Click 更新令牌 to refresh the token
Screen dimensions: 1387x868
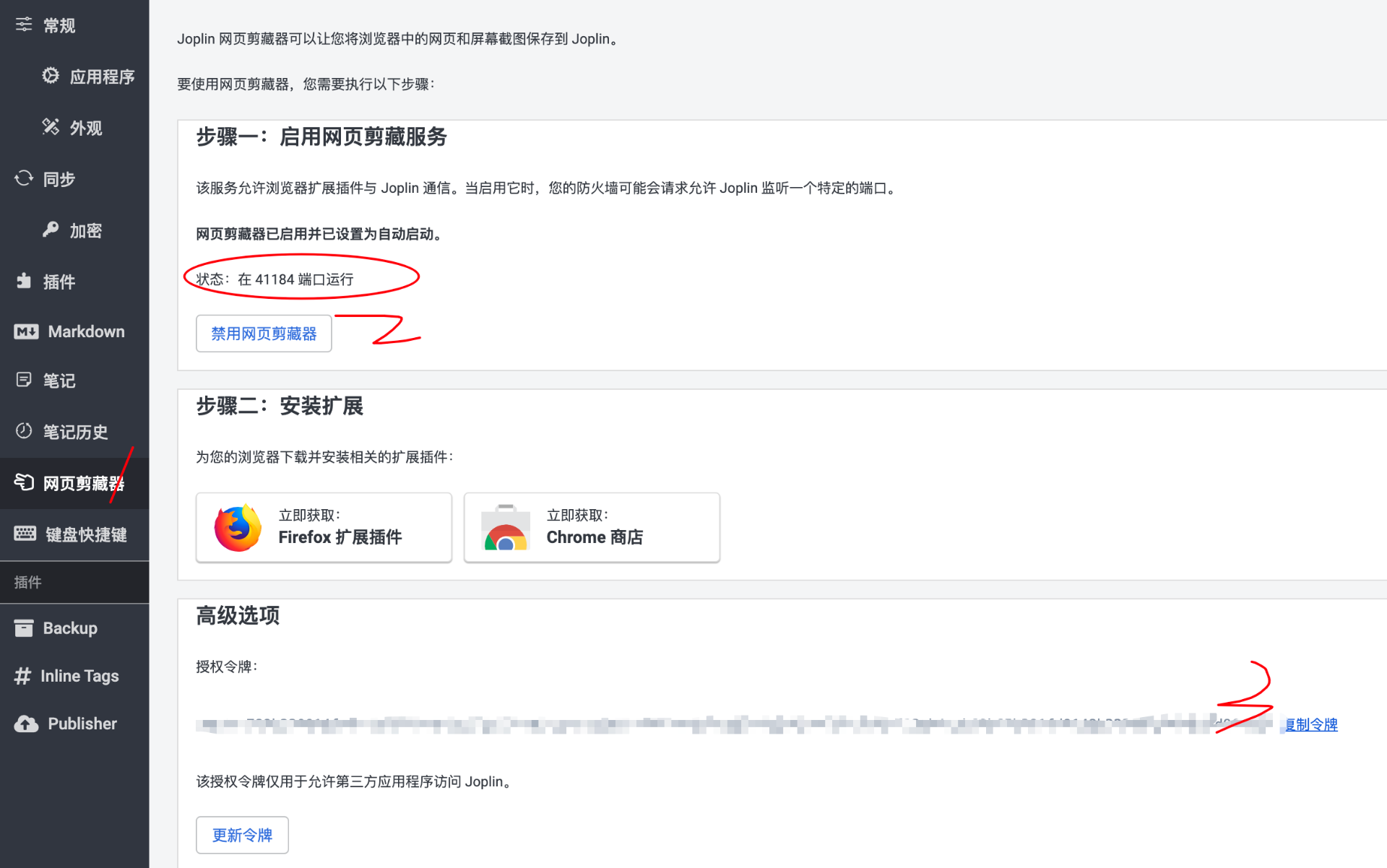tap(242, 835)
